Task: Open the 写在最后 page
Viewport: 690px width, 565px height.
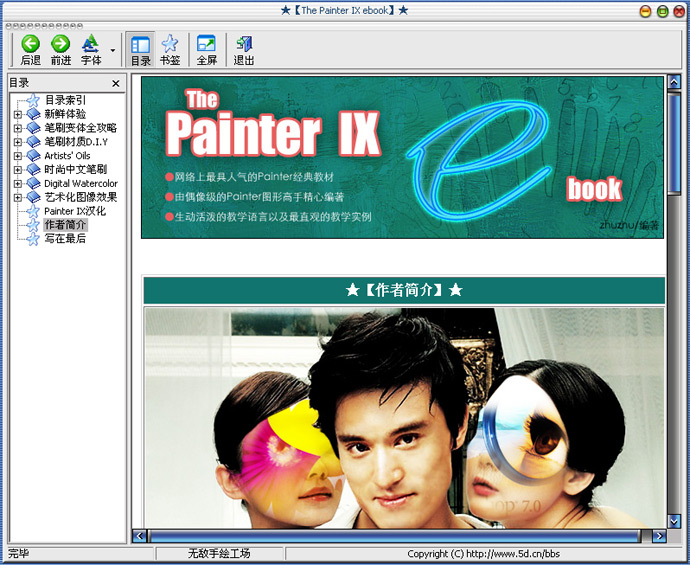Action: click(x=65, y=239)
